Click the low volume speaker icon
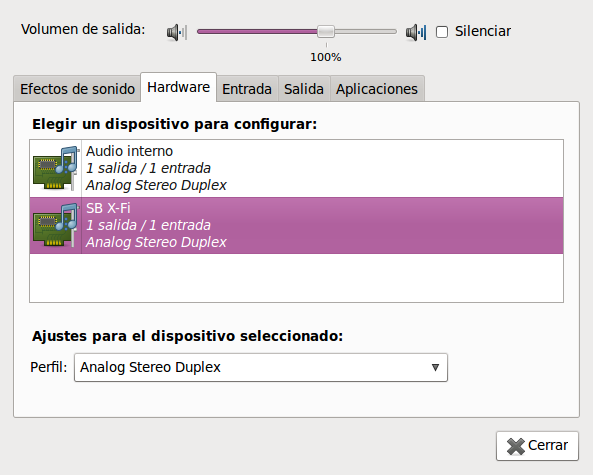 pos(177,32)
